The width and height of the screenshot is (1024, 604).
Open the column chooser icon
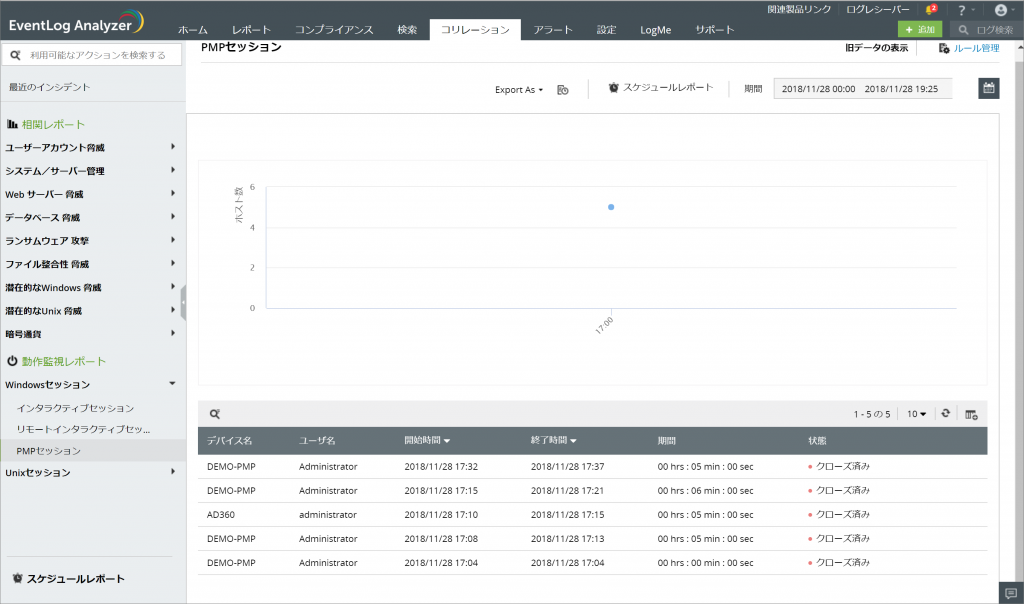[971, 414]
